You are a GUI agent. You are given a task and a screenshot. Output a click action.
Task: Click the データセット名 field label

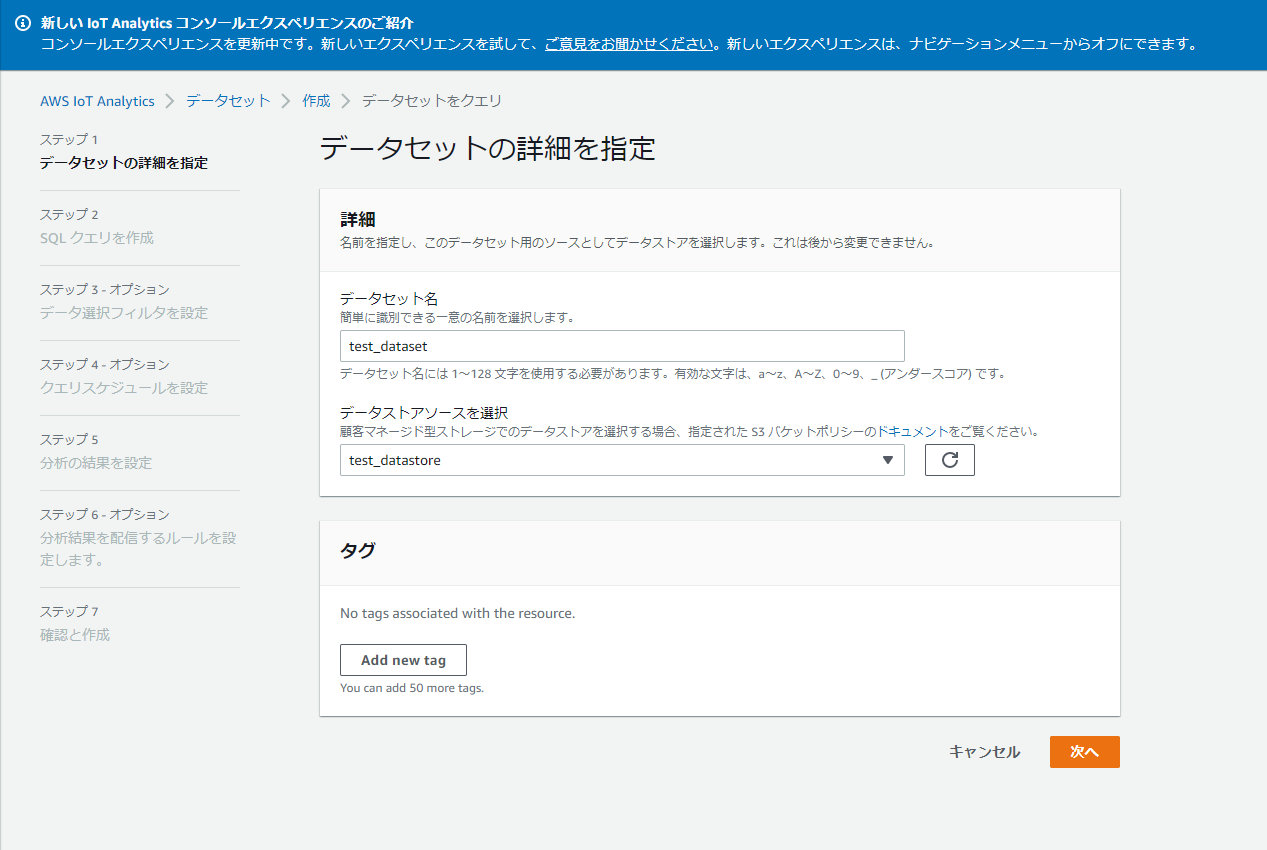tap(389, 299)
